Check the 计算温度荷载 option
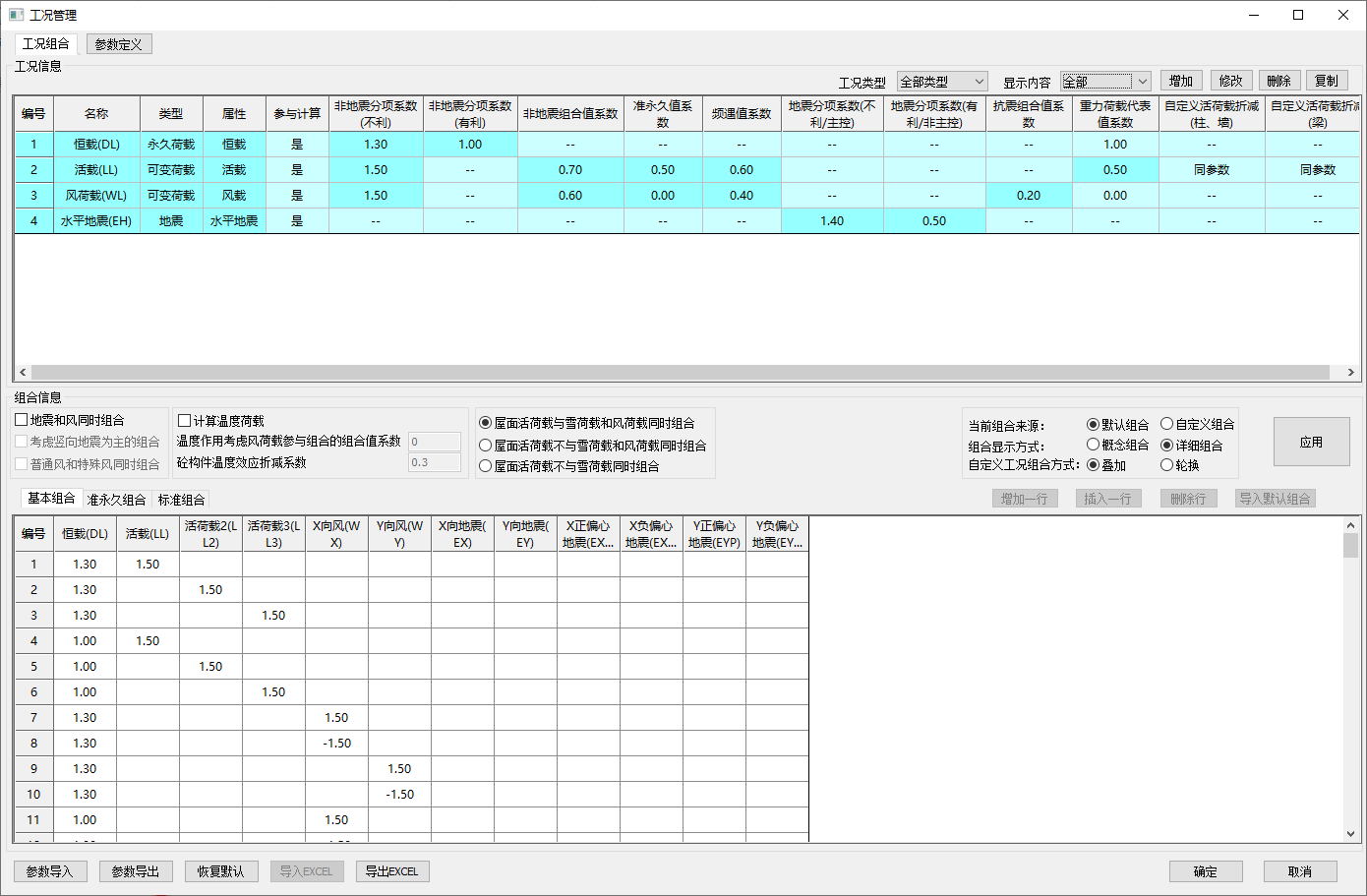 coord(185,421)
